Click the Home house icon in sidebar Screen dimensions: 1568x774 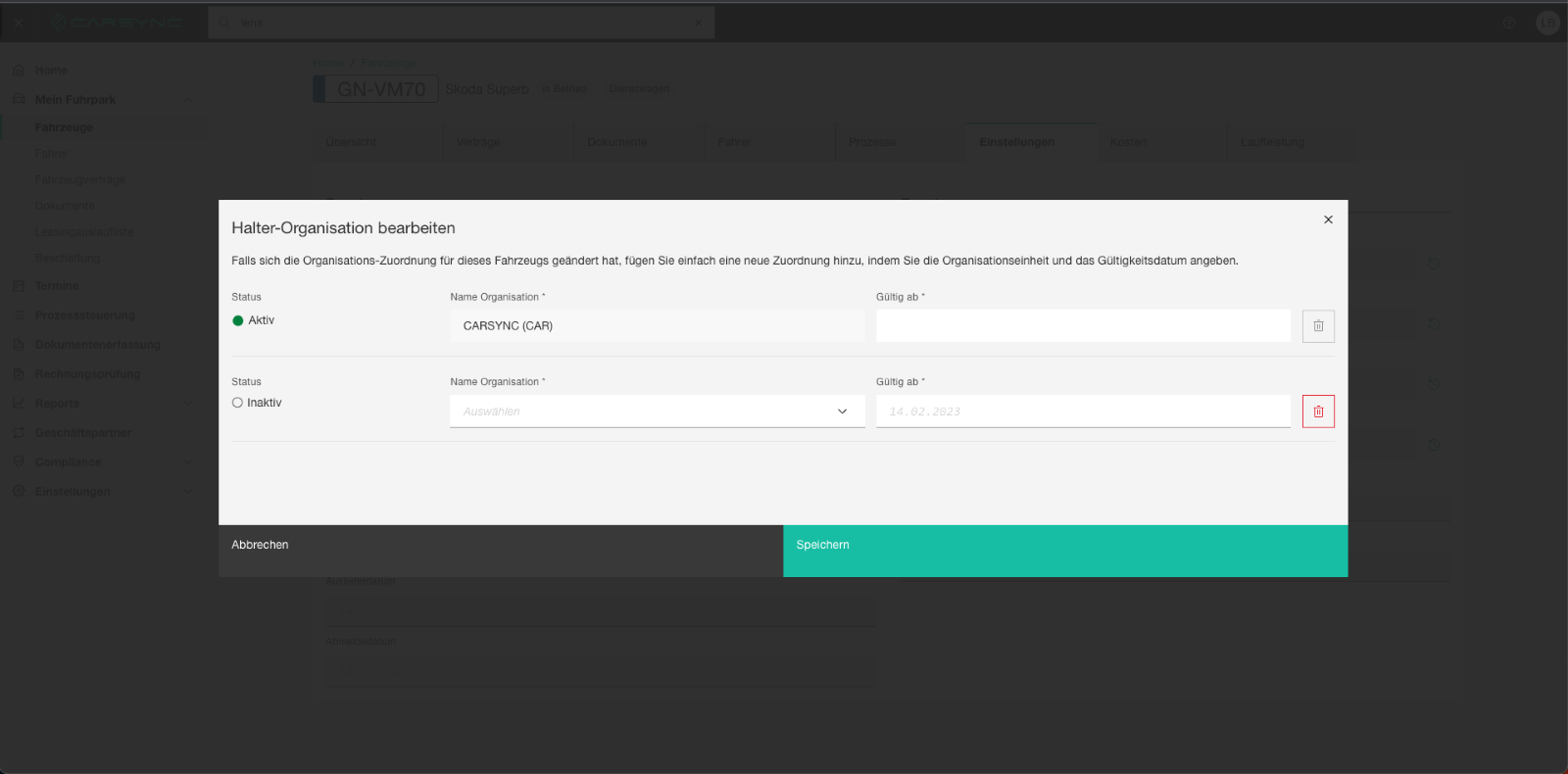pyautogui.click(x=19, y=71)
